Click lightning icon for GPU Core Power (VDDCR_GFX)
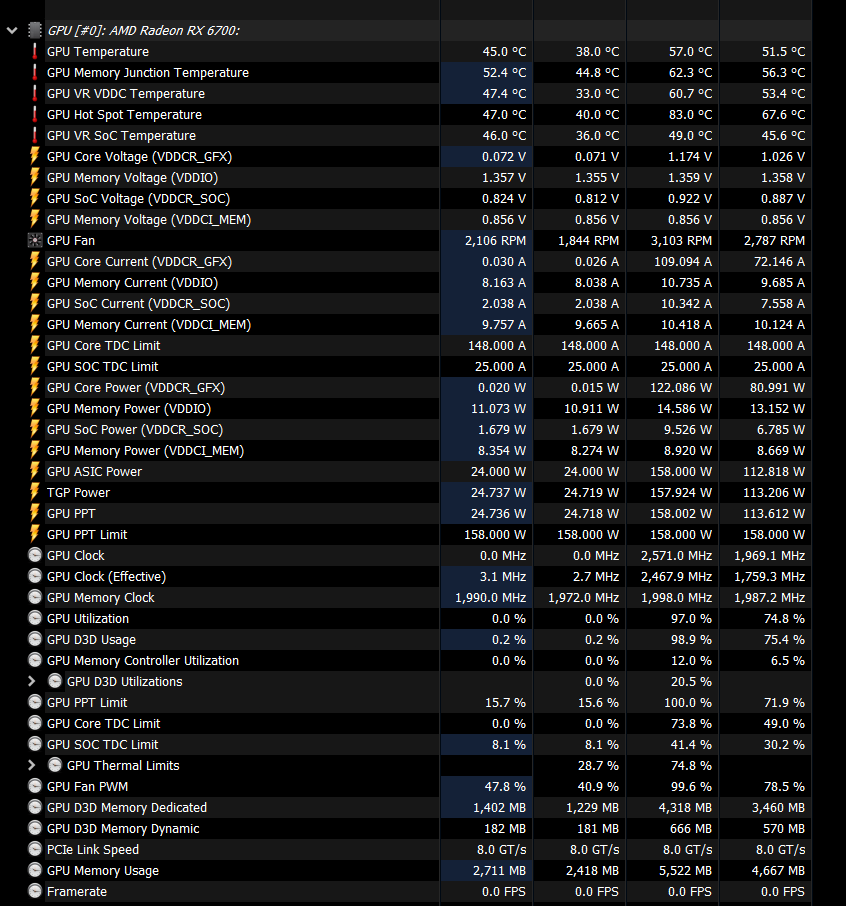This screenshot has height=906, width=846. (x=35, y=387)
